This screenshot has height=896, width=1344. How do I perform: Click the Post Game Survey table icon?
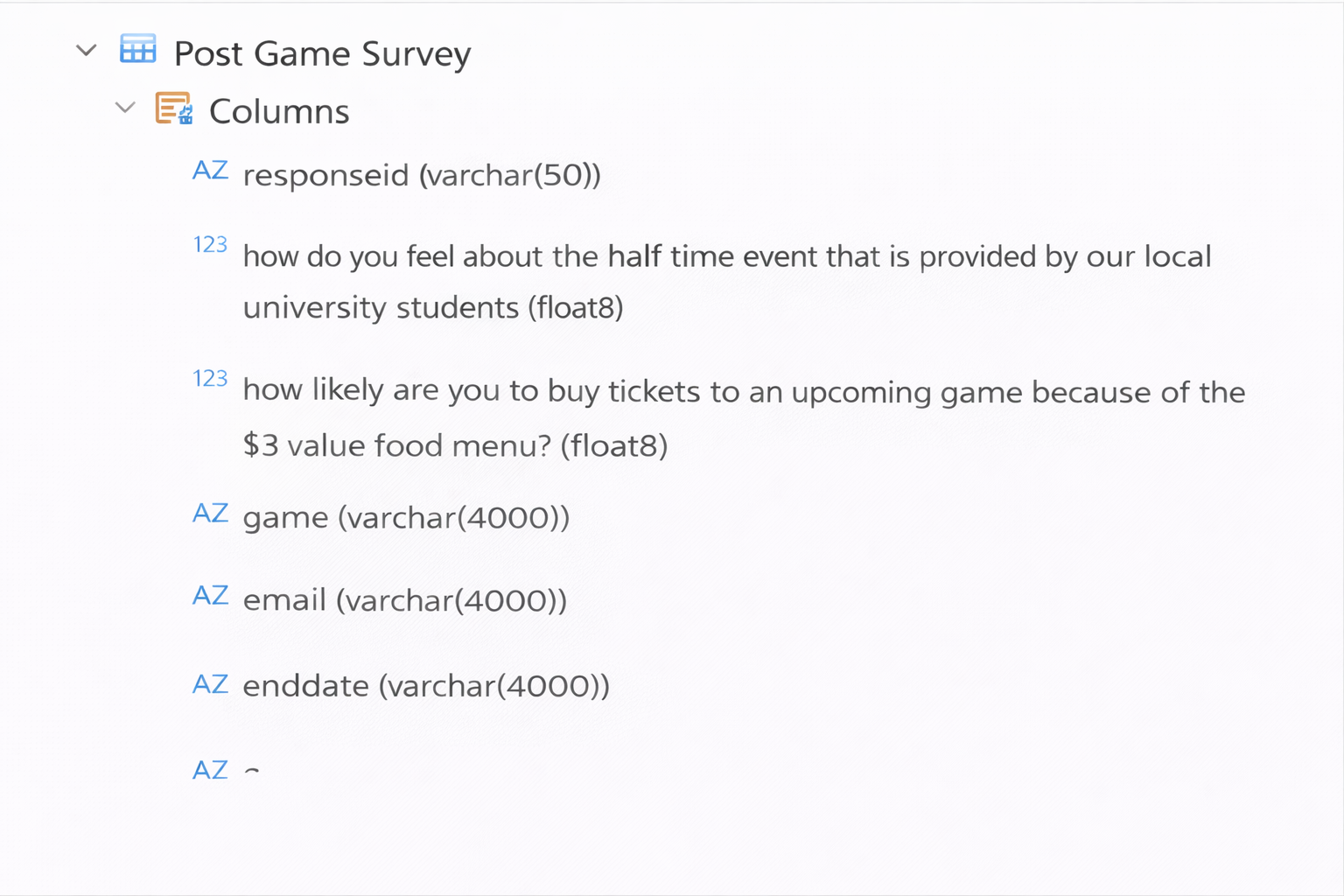pyautogui.click(x=138, y=50)
